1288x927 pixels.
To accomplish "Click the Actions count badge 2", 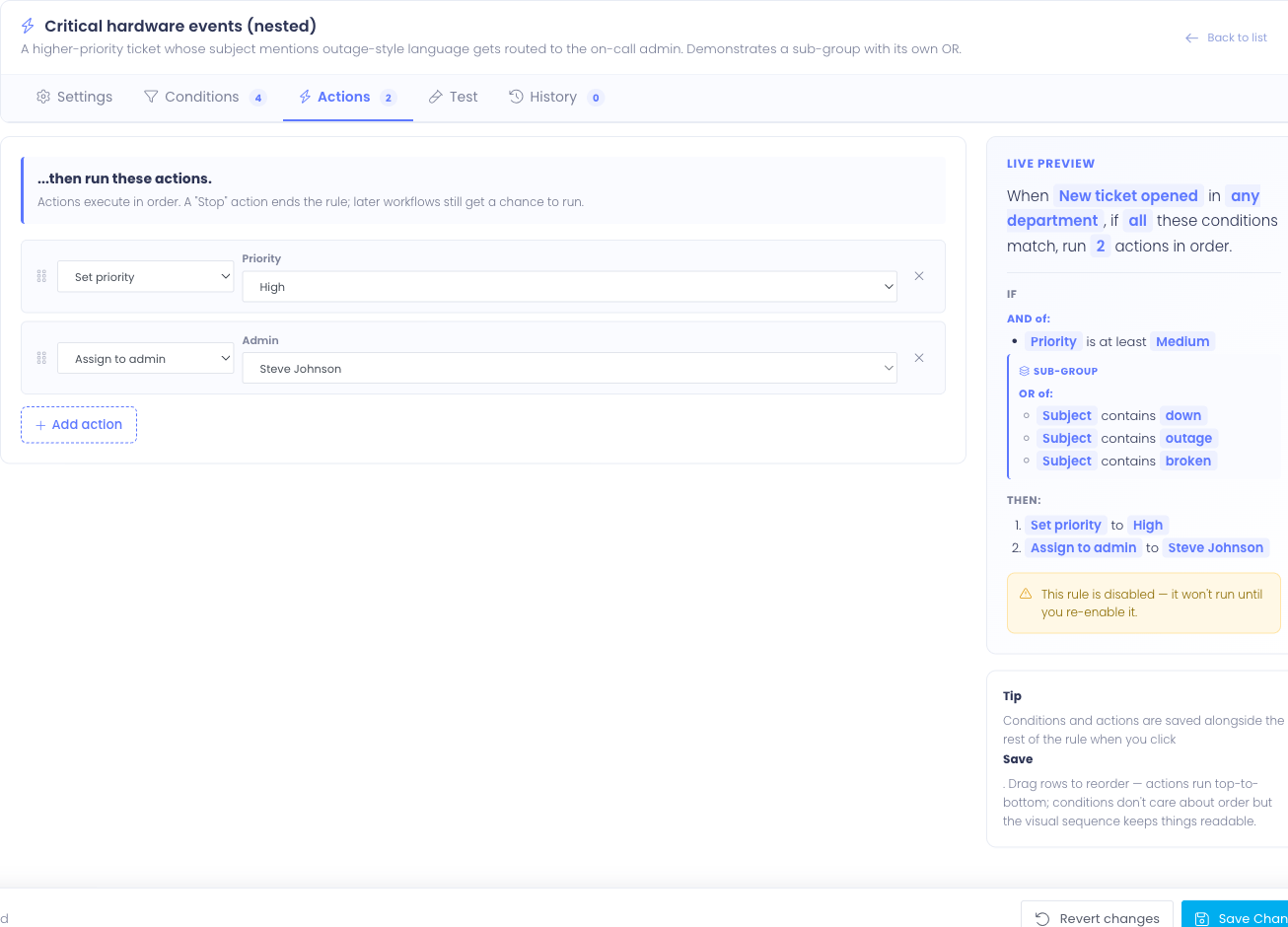I will coord(388,98).
